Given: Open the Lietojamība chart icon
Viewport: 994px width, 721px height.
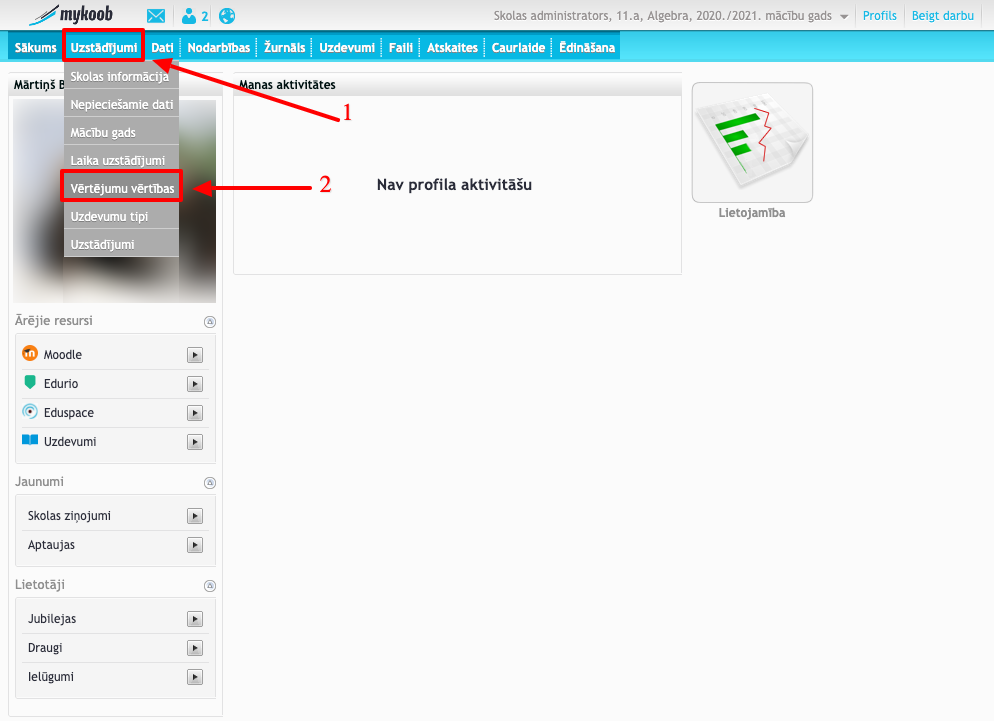Looking at the screenshot, I should click(x=752, y=143).
